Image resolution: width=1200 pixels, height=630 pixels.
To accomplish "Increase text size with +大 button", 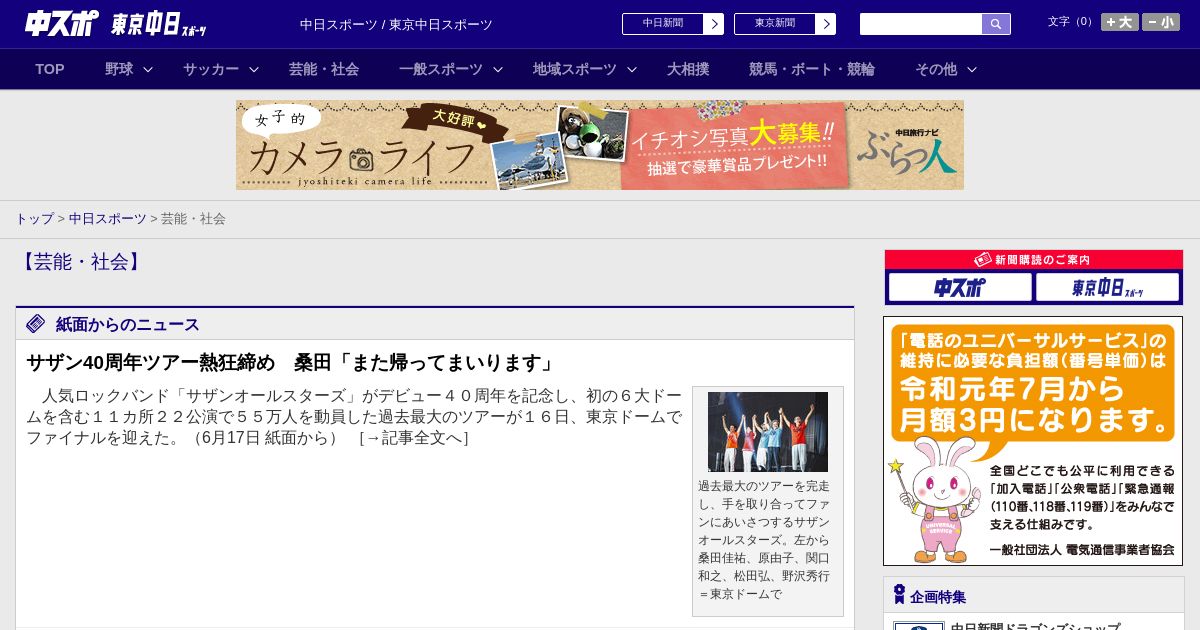I will pos(1119,22).
